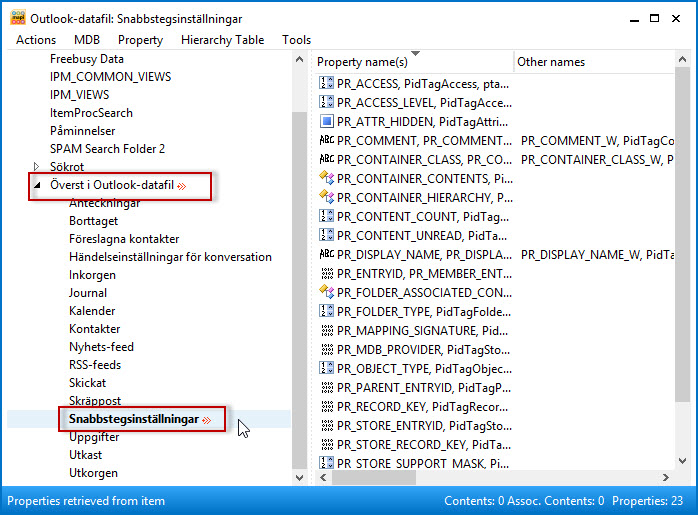Click property list horizontal scrollbar right arrow
Image resolution: width=698 pixels, height=515 pixels.
pos(666,478)
